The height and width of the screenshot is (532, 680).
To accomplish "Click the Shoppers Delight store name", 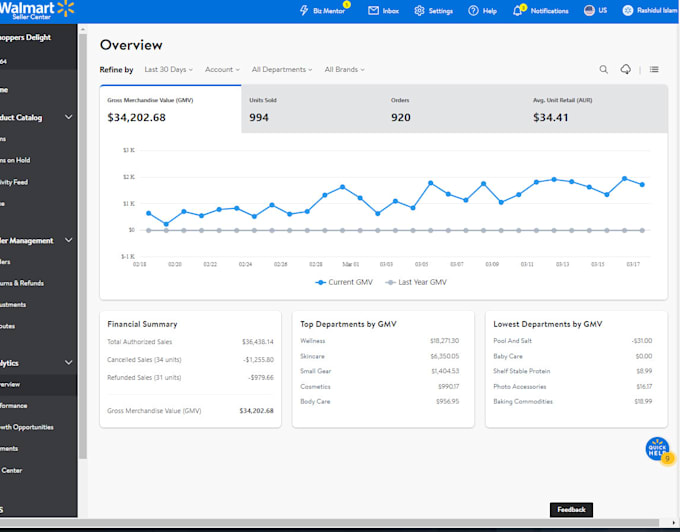I will click(x=26, y=38).
